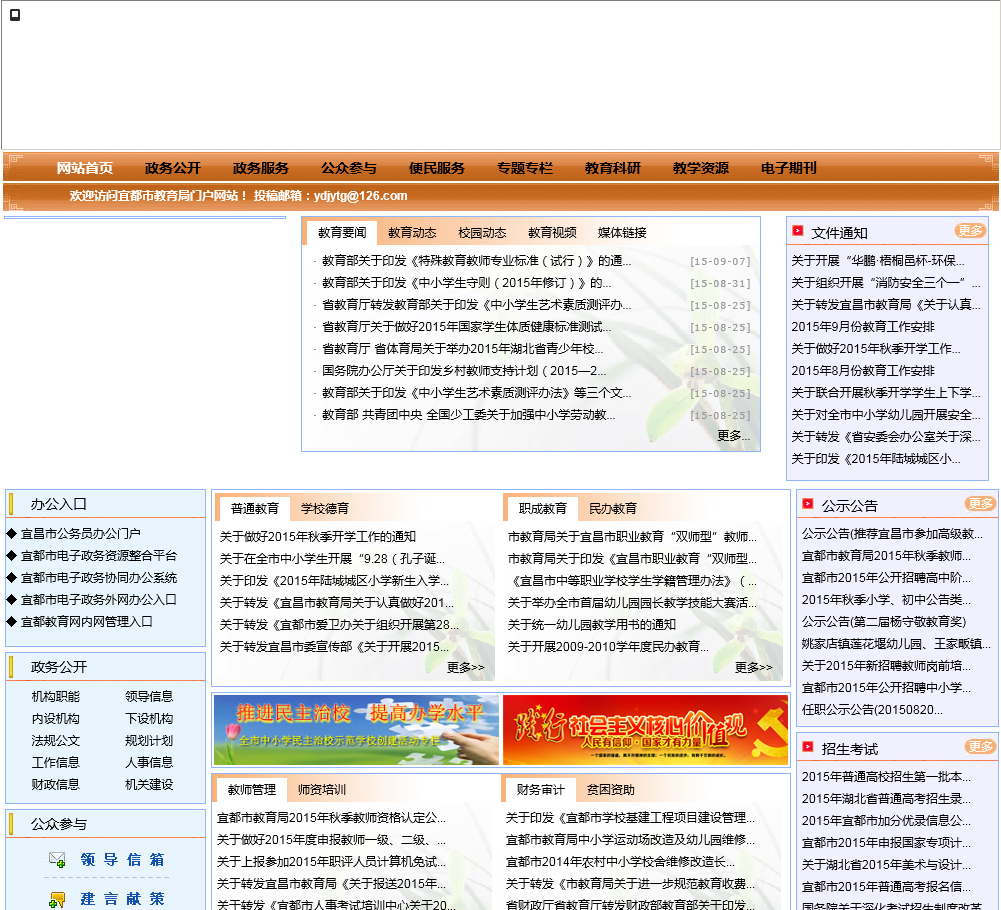Open 宜昌市公务员办公门户 link
Image resolution: width=1001 pixels, height=910 pixels.
(80, 534)
